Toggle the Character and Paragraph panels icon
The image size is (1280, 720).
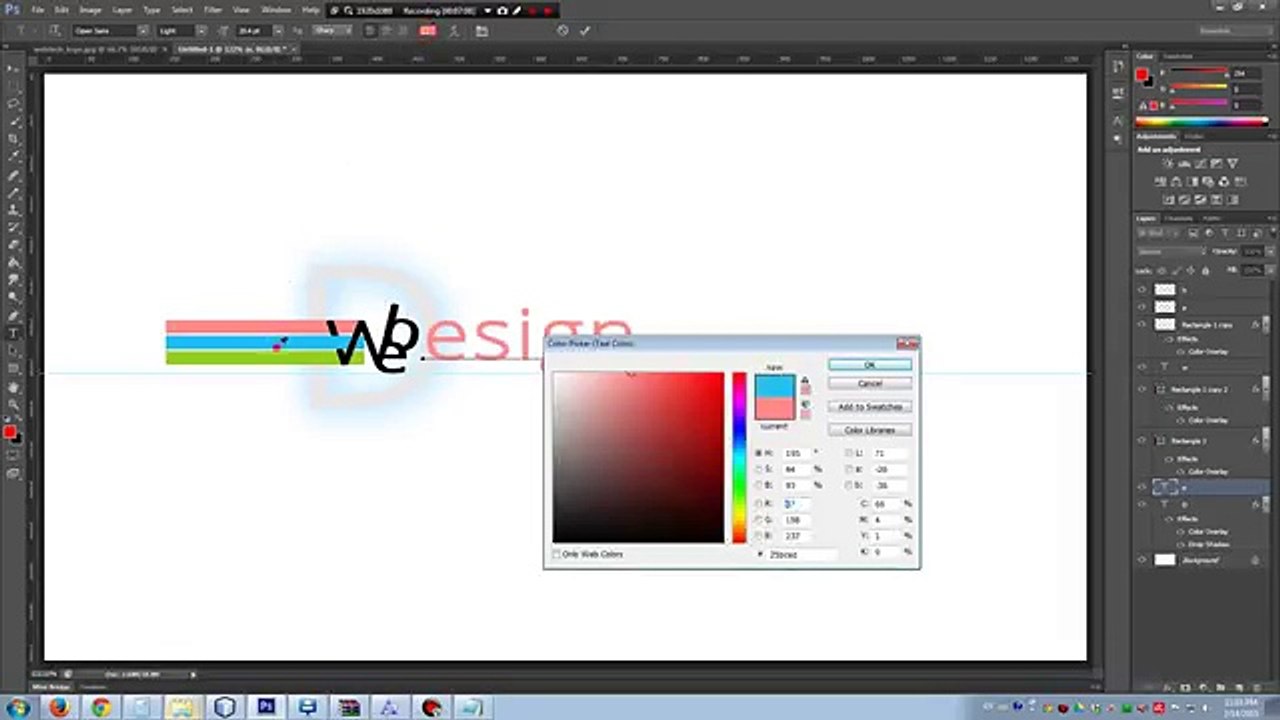point(481,31)
